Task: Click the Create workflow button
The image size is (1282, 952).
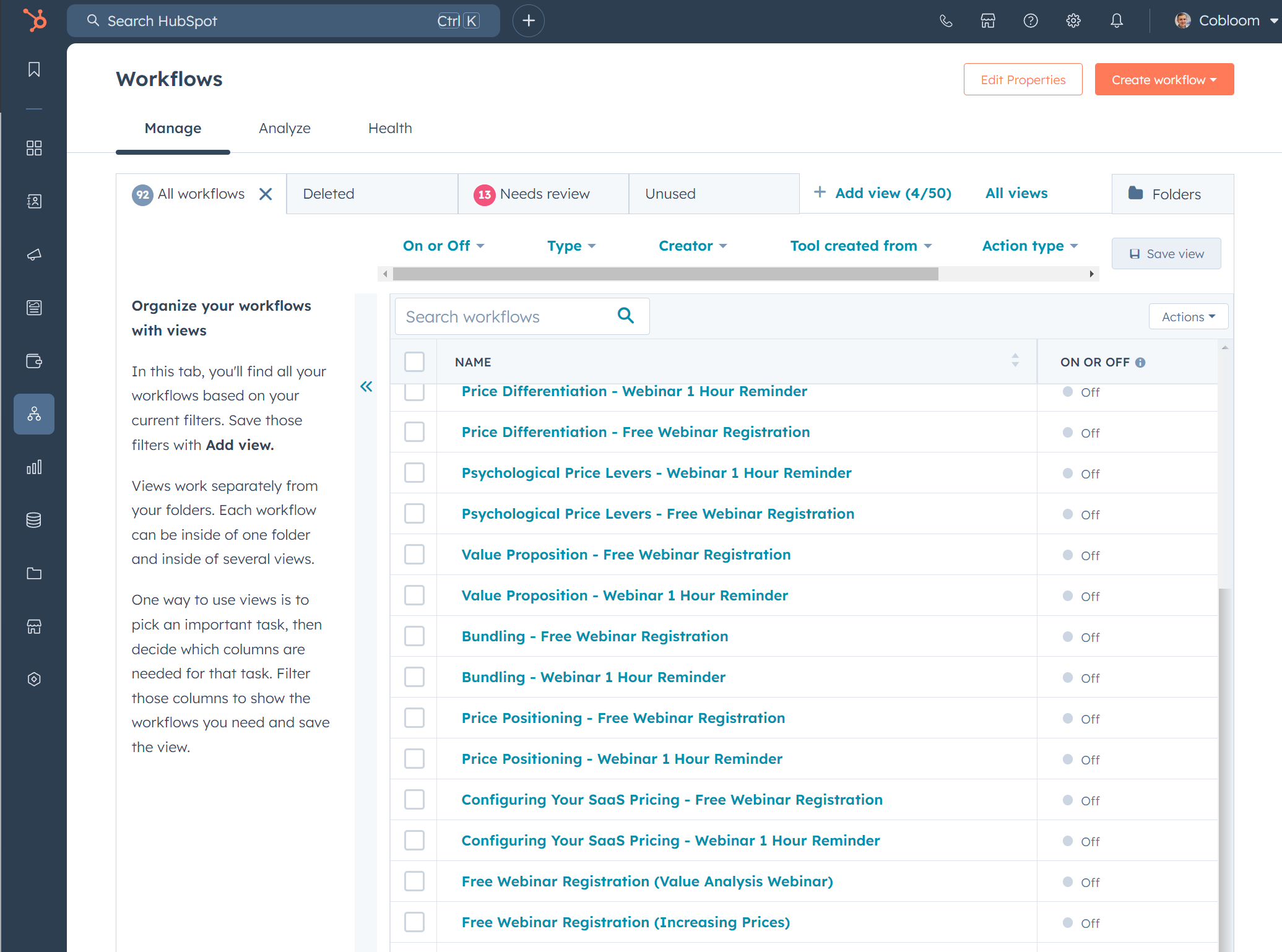Action: [x=1163, y=79]
